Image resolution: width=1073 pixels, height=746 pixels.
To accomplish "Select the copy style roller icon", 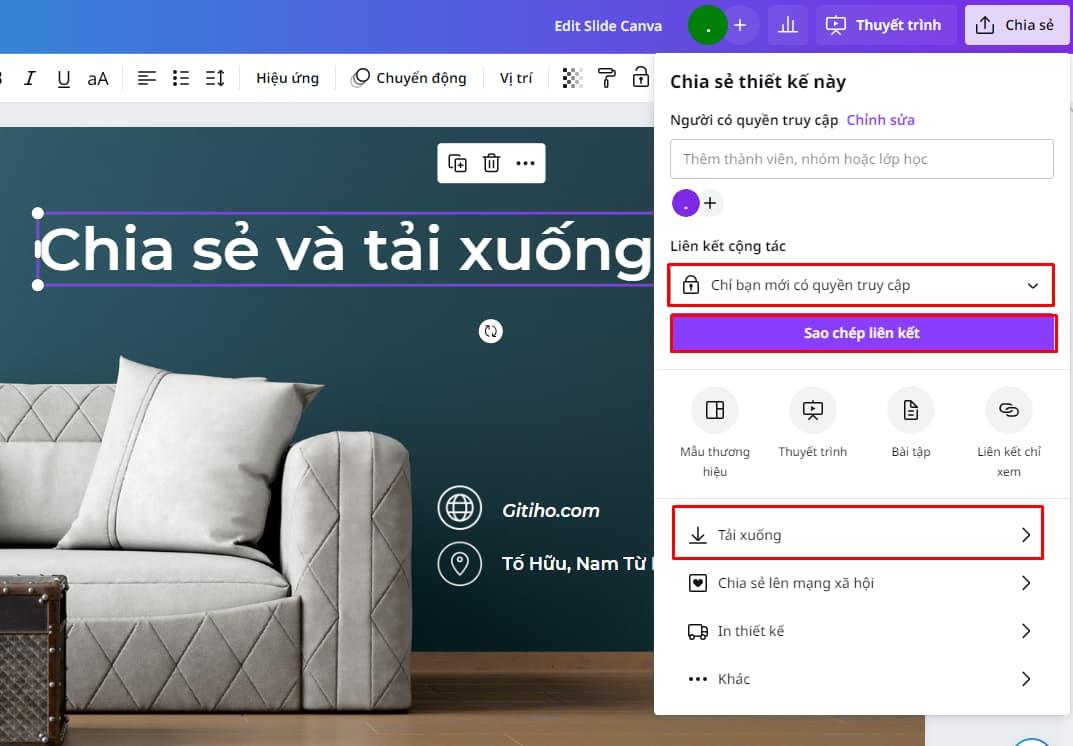I will tap(606, 77).
